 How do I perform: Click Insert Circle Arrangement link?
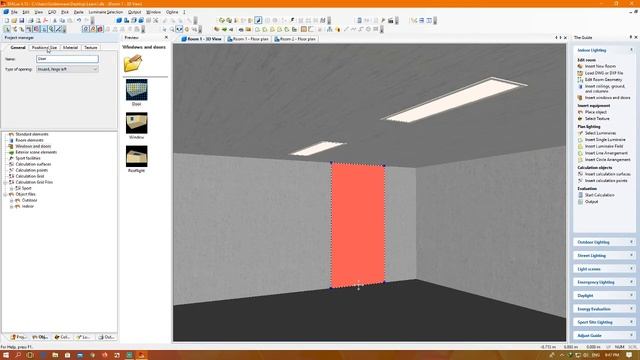[607, 160]
